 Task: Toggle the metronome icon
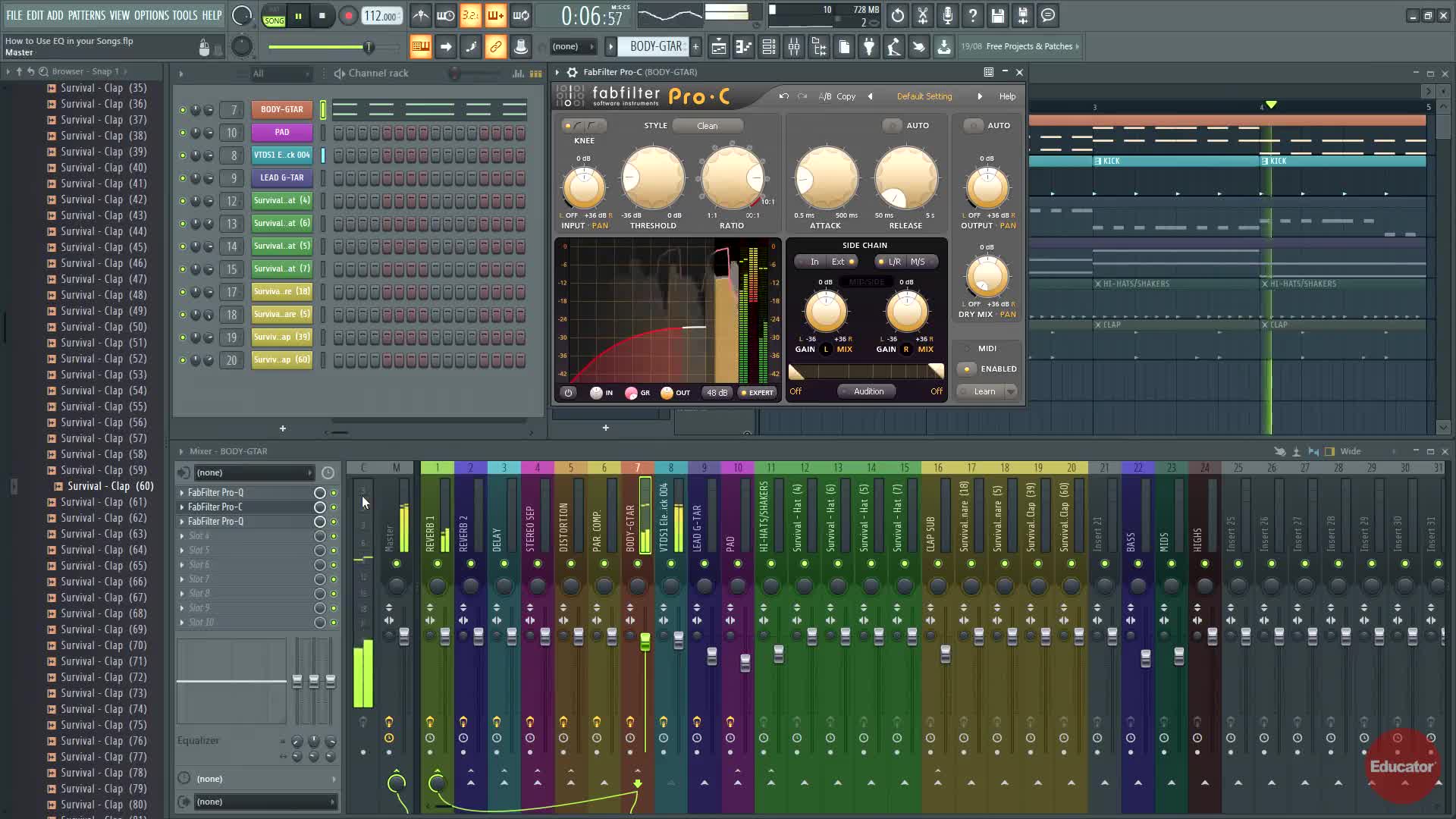click(421, 16)
